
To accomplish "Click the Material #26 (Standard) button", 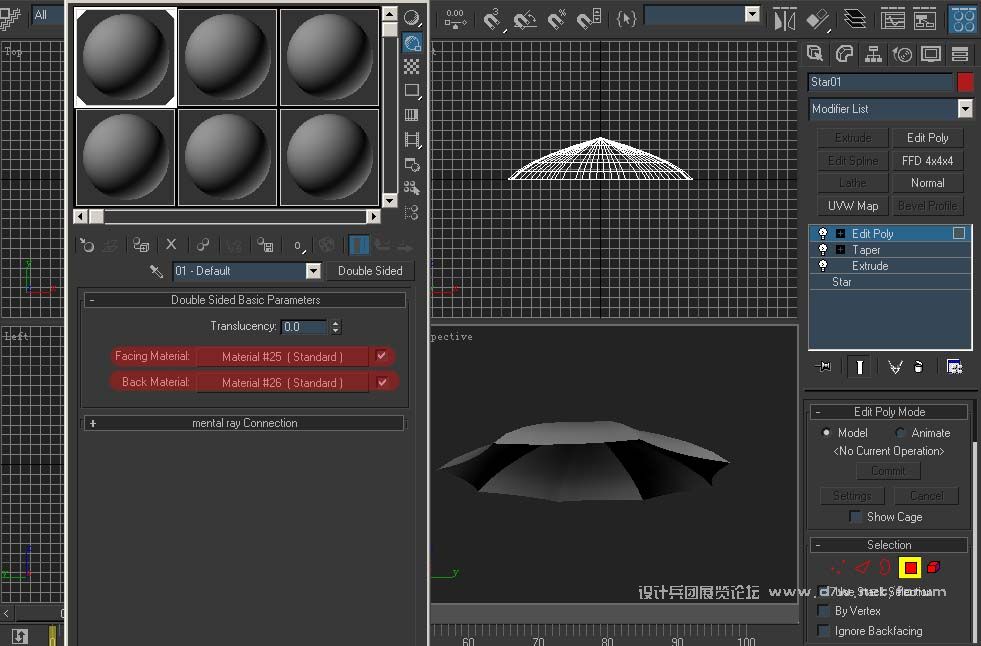I will click(x=282, y=383).
